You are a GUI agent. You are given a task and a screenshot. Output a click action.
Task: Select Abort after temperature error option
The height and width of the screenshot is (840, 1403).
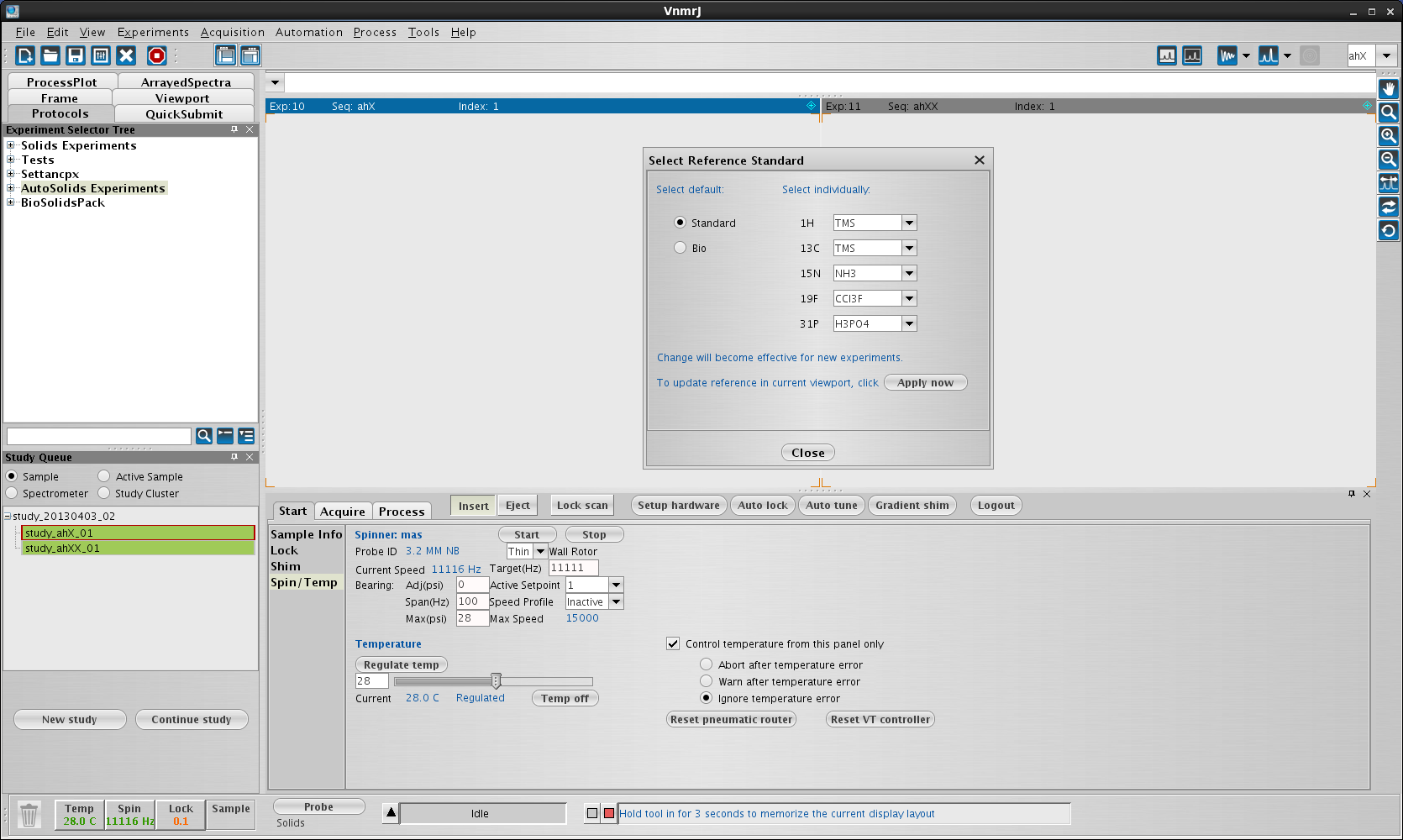707,664
